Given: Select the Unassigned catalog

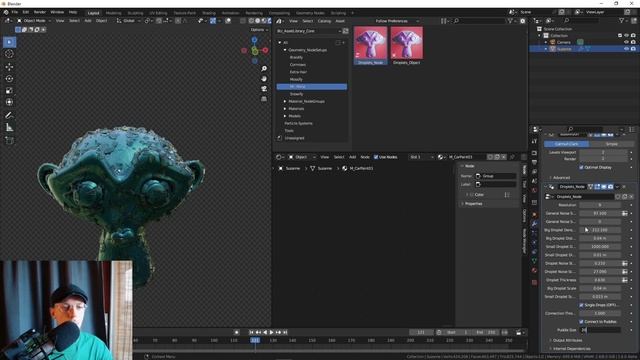Looking at the screenshot, I should [294, 138].
